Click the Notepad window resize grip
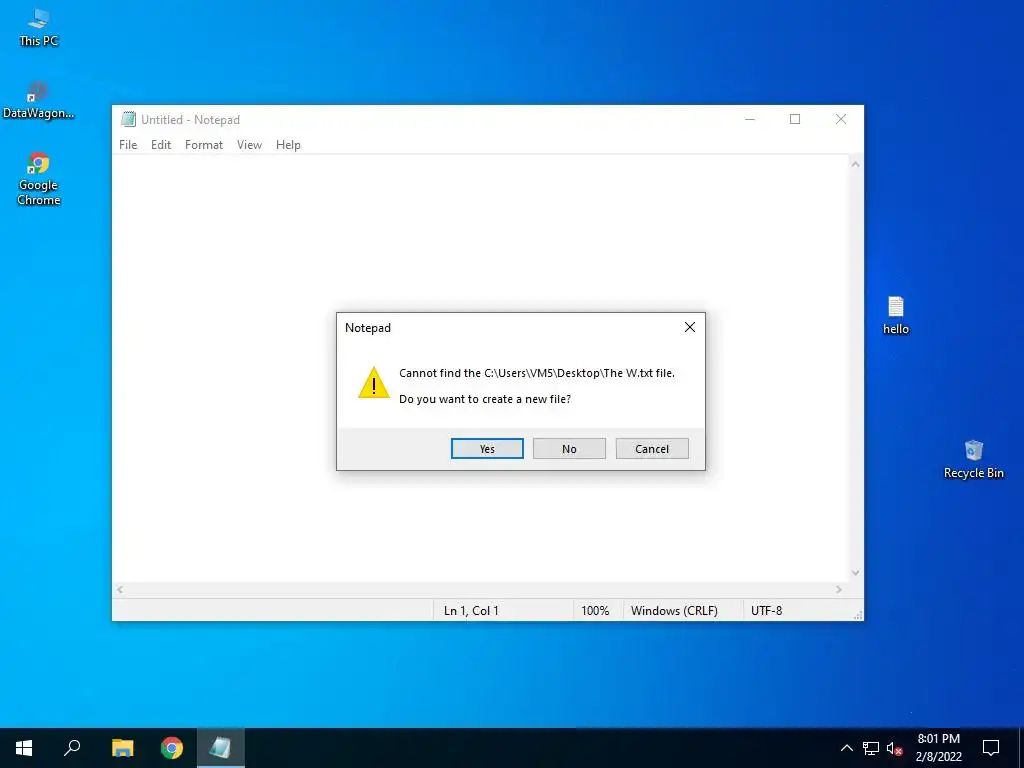Screen dimensions: 1024x768 click(x=857, y=615)
